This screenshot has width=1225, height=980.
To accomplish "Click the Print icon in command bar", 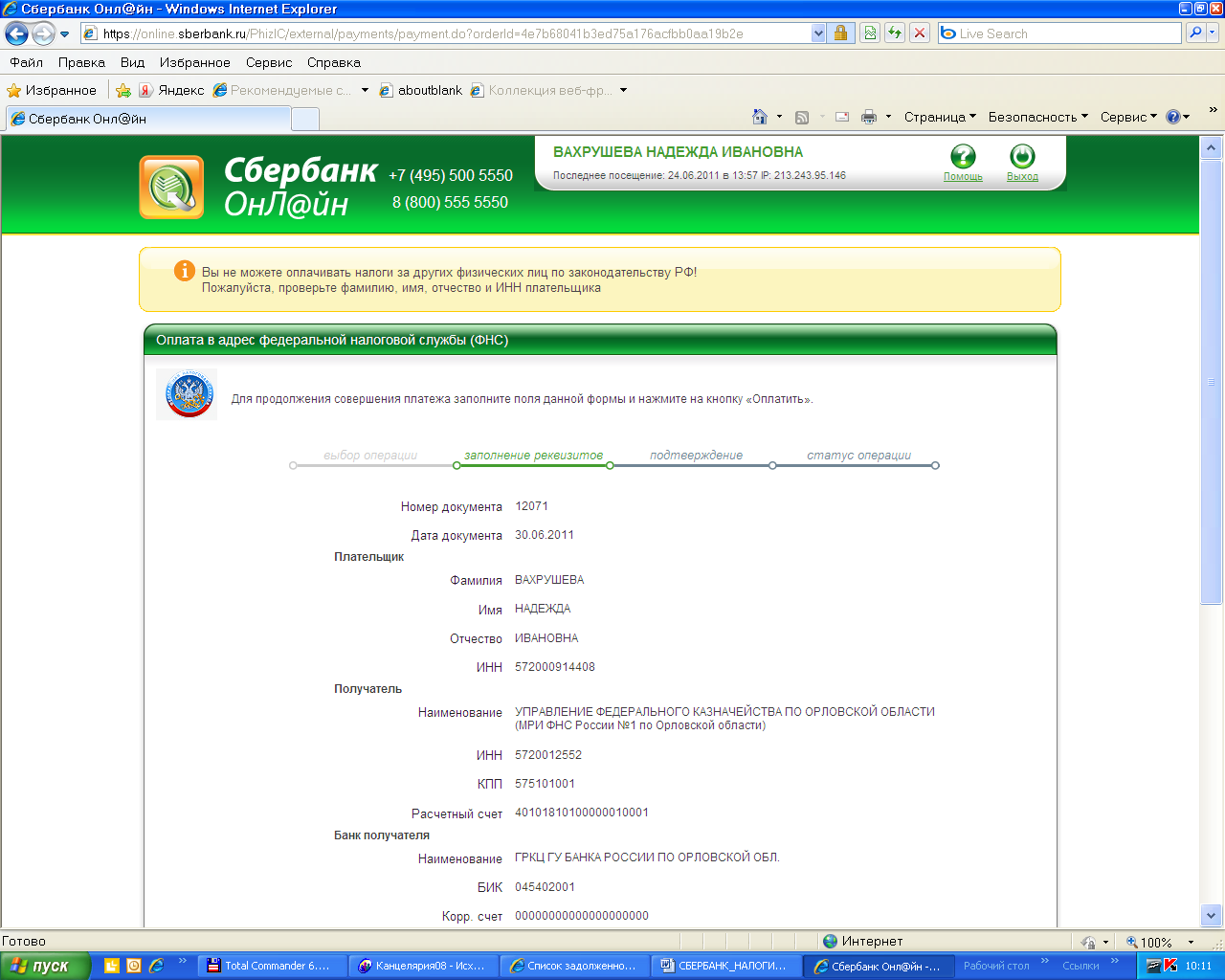I will (869, 117).
